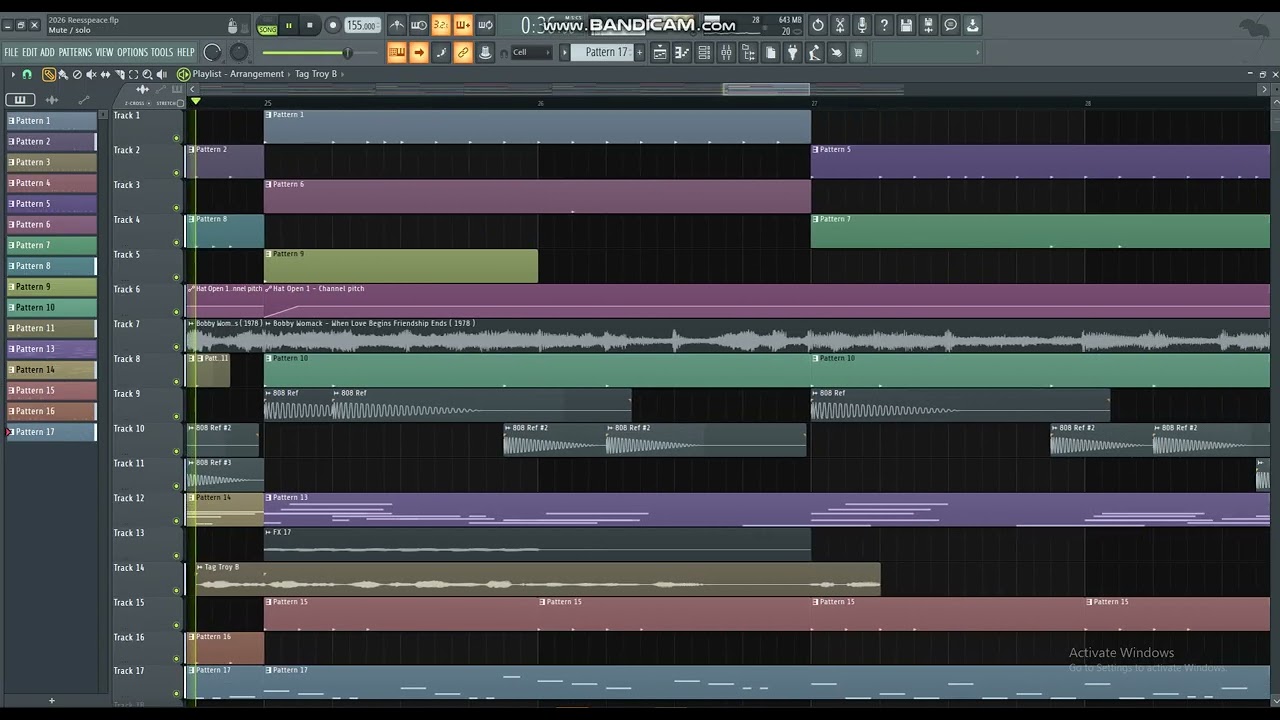Select the Delete tool in playlist toolbar

[x=77, y=74]
